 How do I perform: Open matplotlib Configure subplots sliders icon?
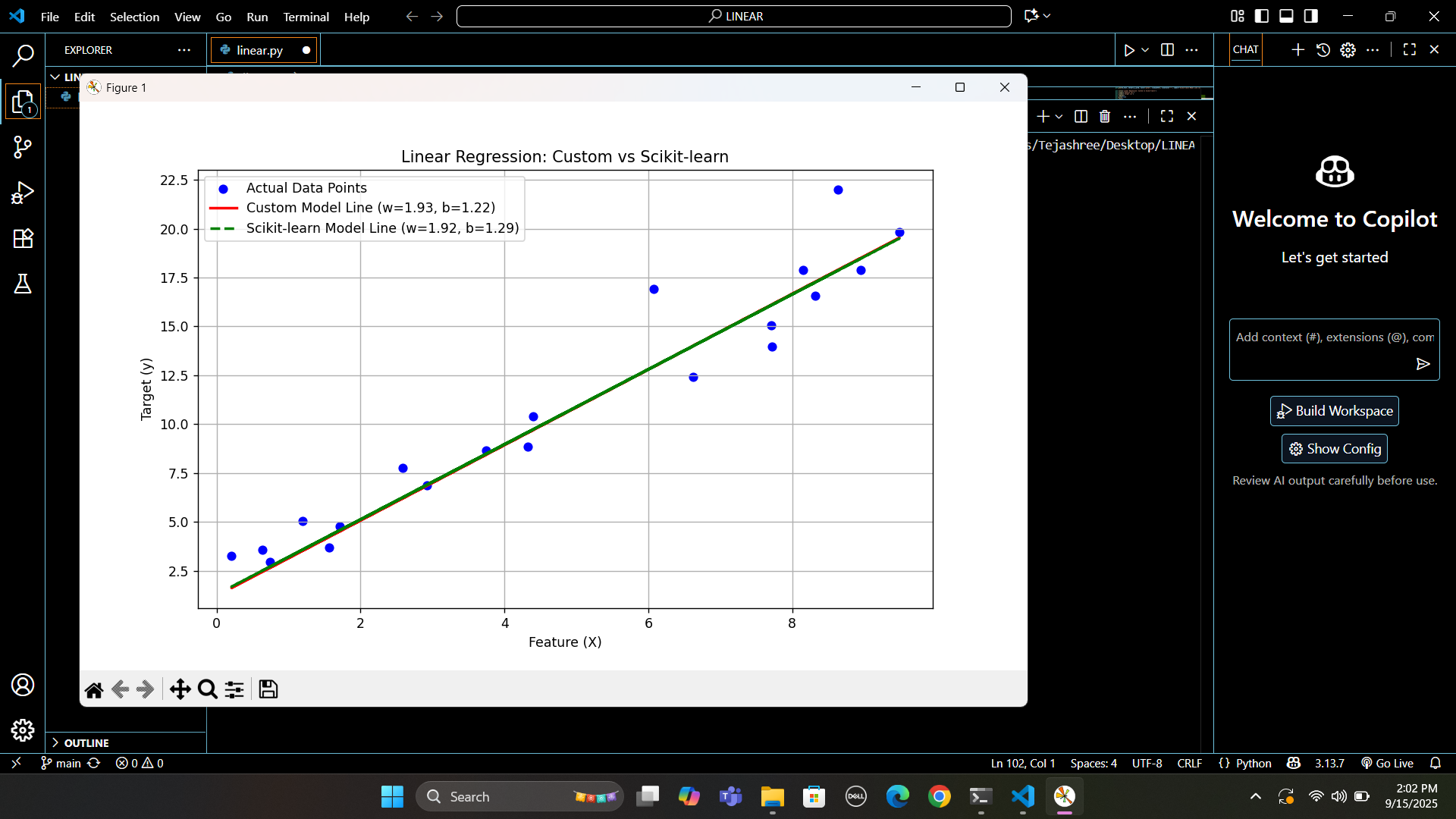pos(234,689)
